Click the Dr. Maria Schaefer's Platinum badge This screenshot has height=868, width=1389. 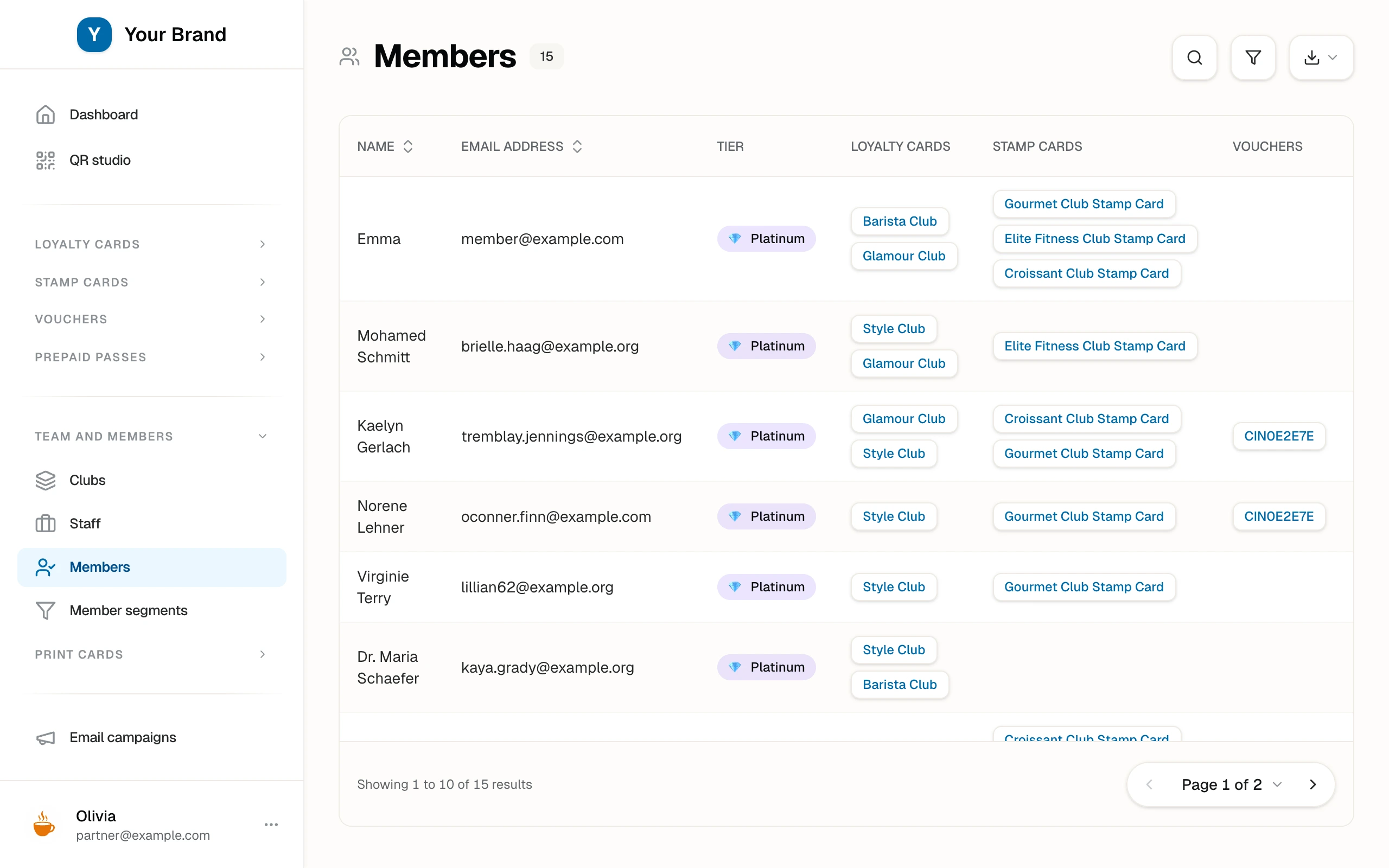pos(766,667)
